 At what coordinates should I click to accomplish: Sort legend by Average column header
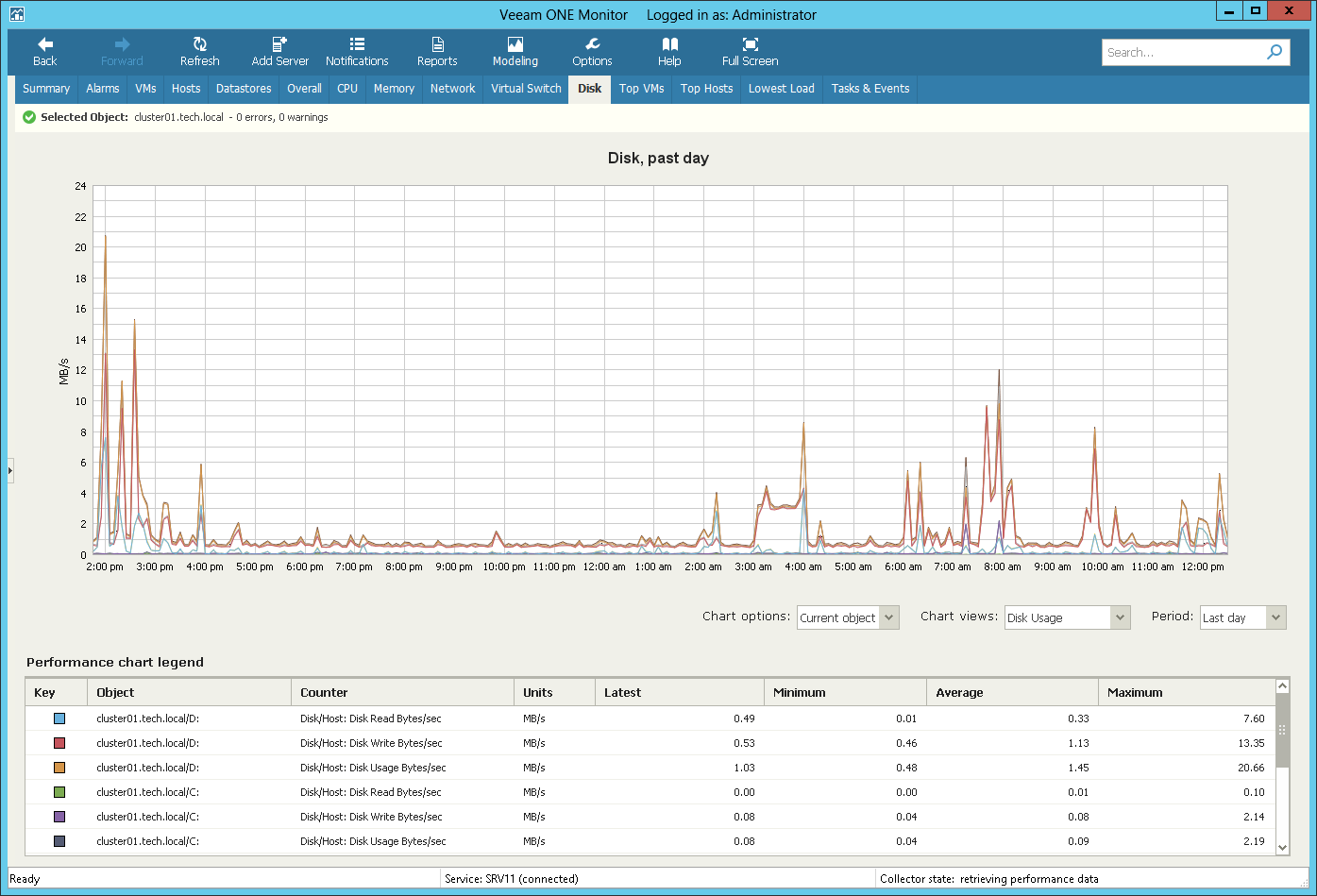pyautogui.click(x=1012, y=692)
